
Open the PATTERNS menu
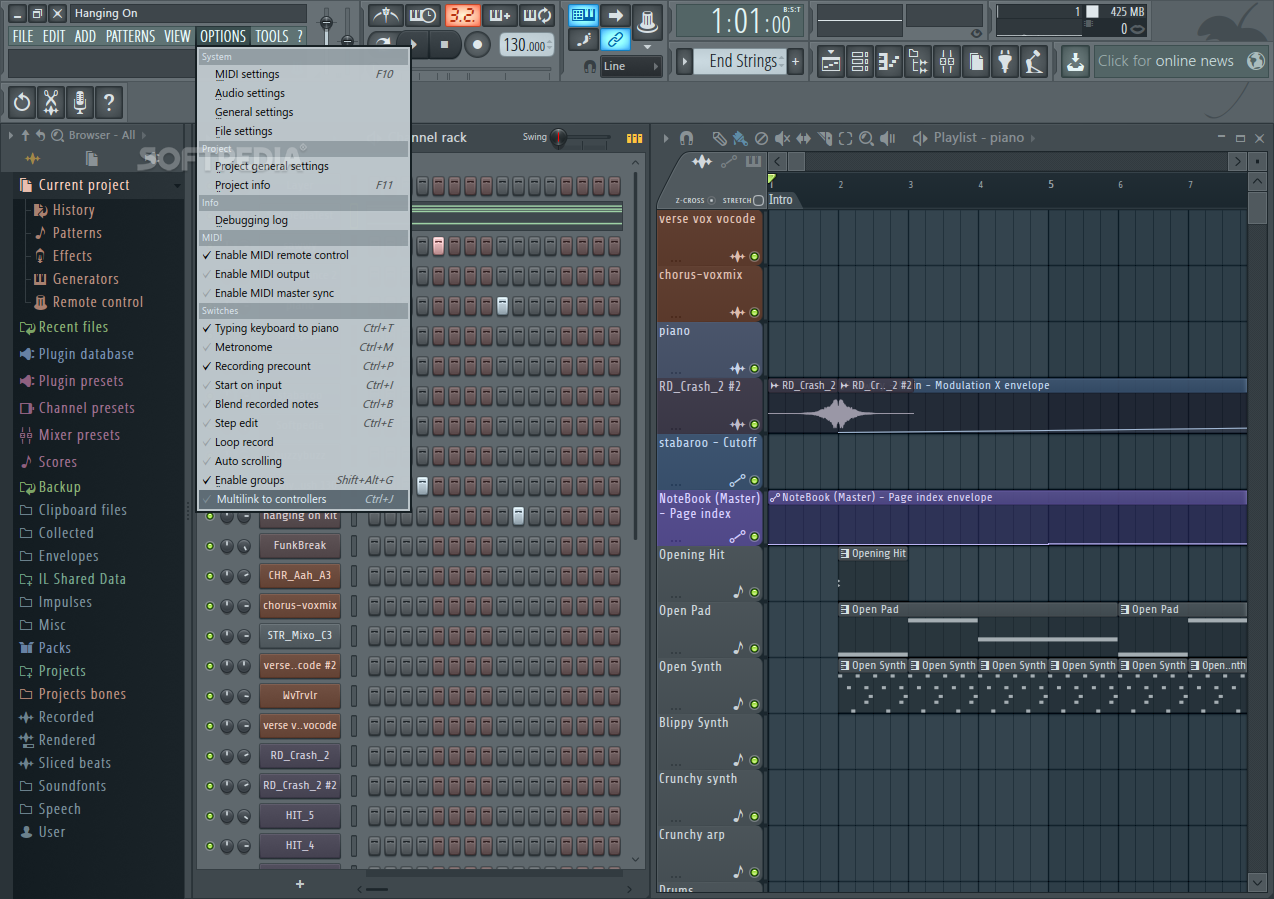click(x=130, y=36)
